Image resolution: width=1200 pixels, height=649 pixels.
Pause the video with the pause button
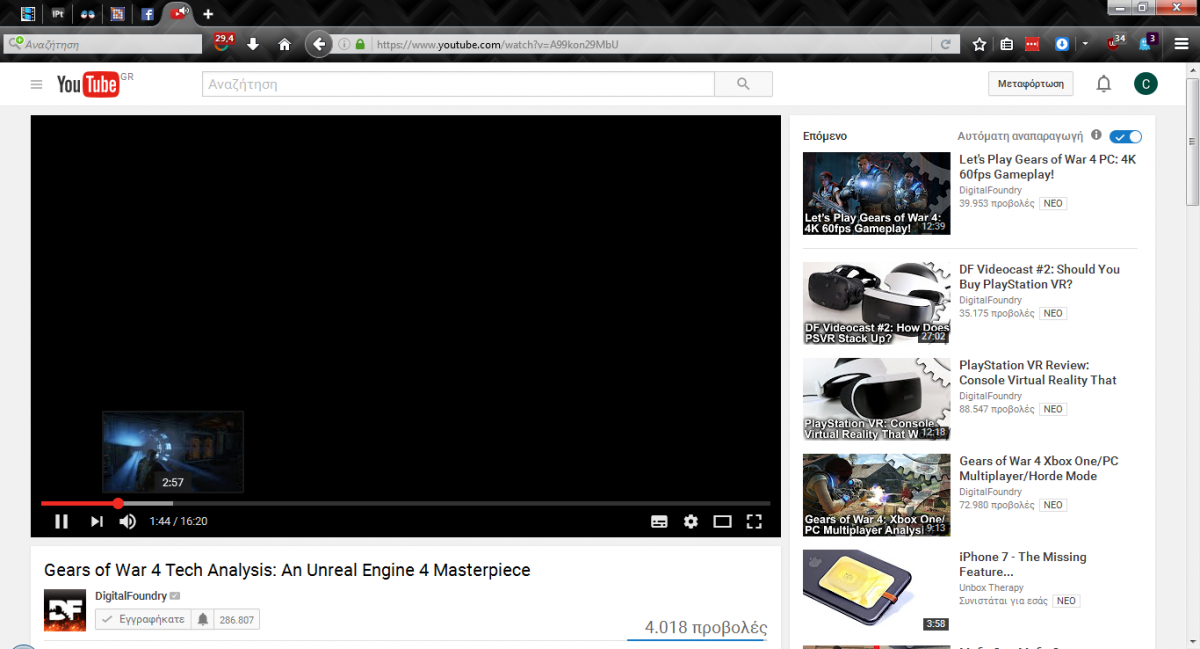61,521
